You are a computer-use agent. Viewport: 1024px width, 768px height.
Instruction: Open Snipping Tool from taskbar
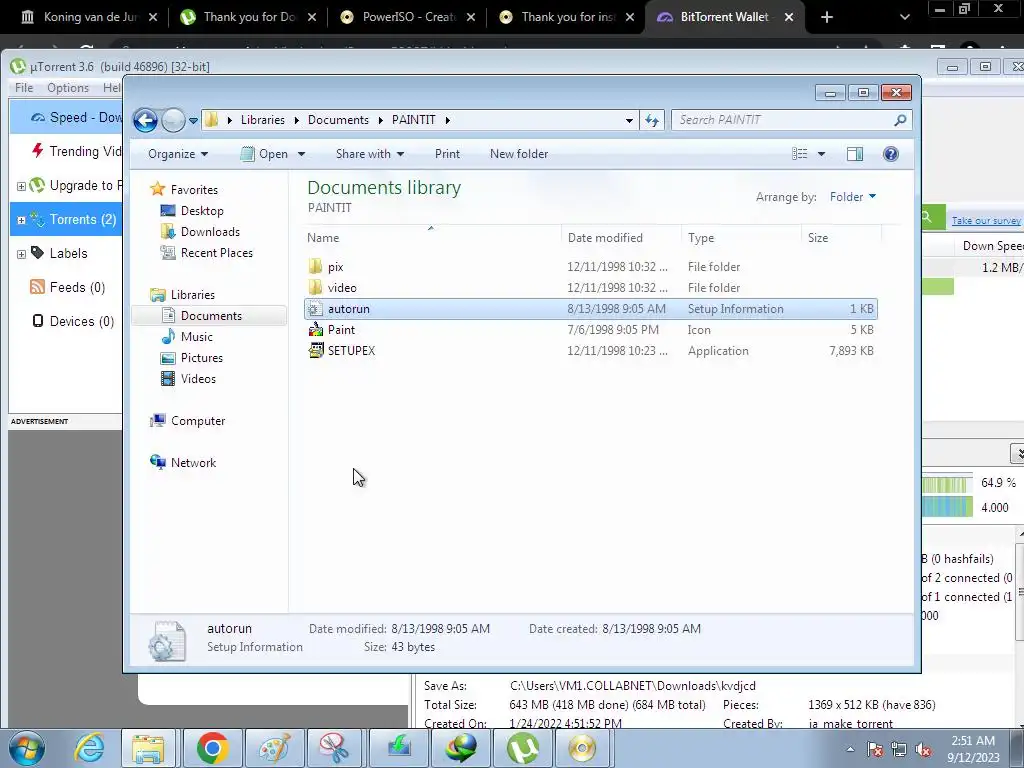(335, 748)
